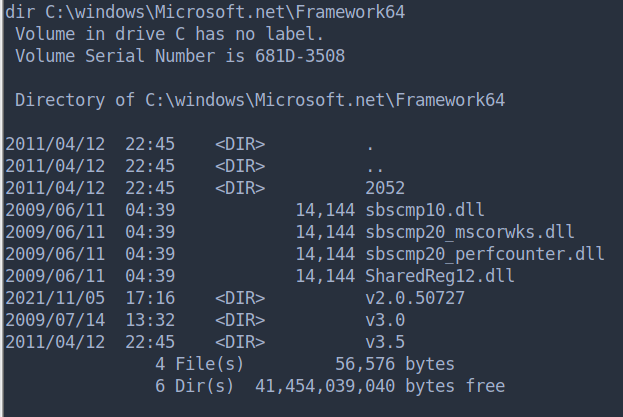The image size is (623, 417).
Task: Click the <DIR> marker on the v3.0 row
Action: pos(239,320)
